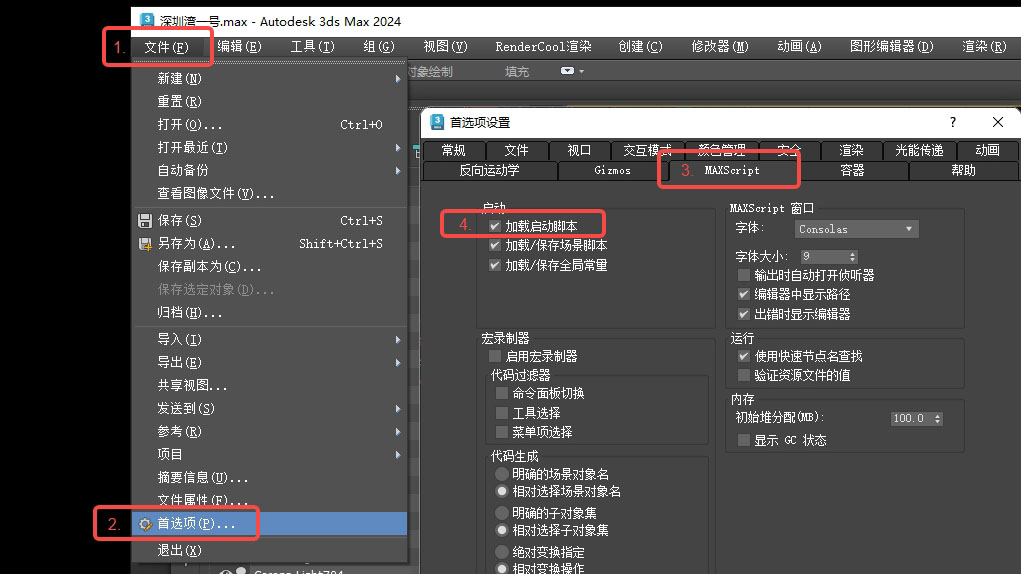Enable 验证资源文件的值 checkbox

744,375
